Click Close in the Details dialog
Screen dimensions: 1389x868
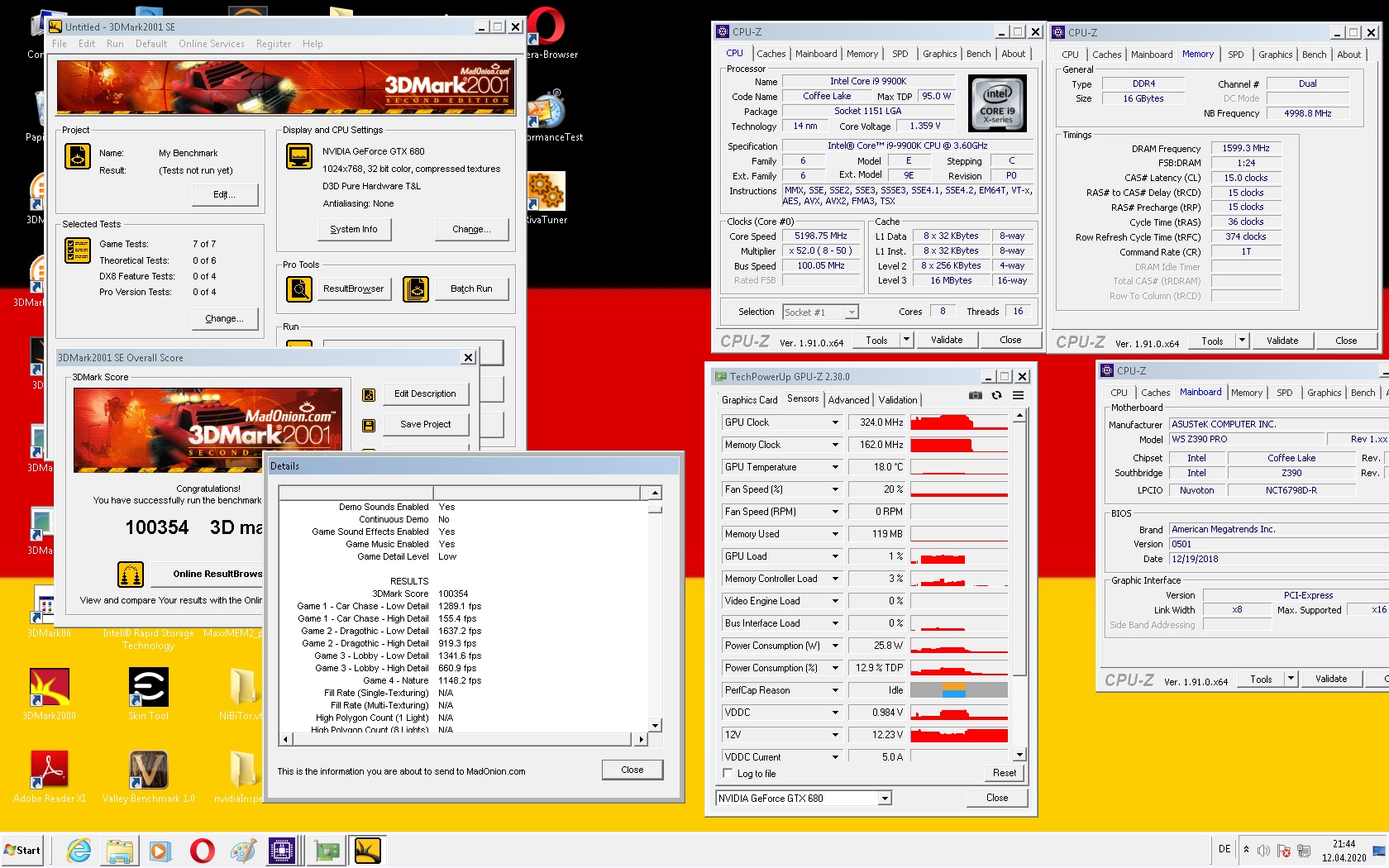tap(632, 770)
